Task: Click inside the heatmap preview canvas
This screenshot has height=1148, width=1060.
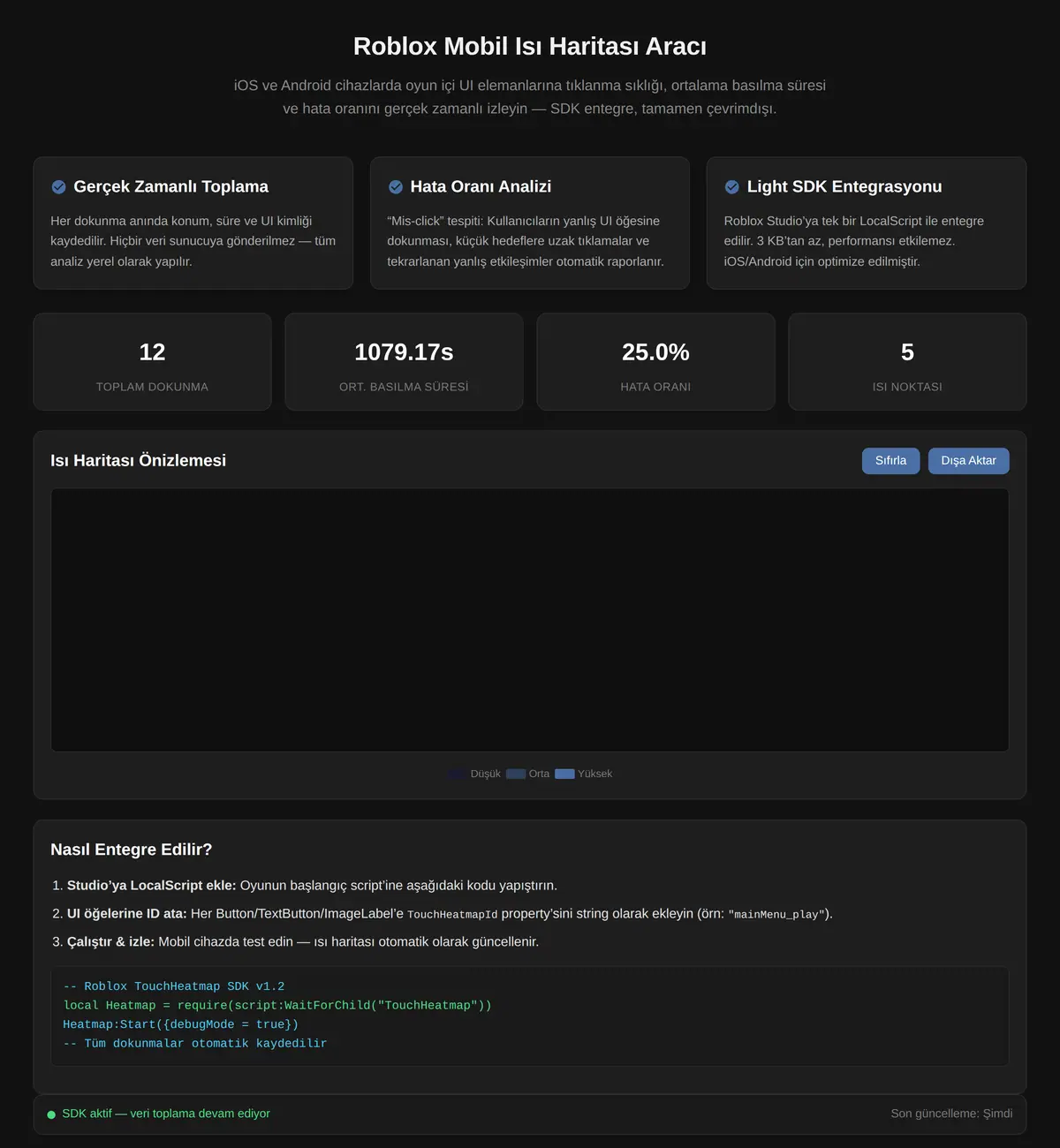Action: [530, 620]
